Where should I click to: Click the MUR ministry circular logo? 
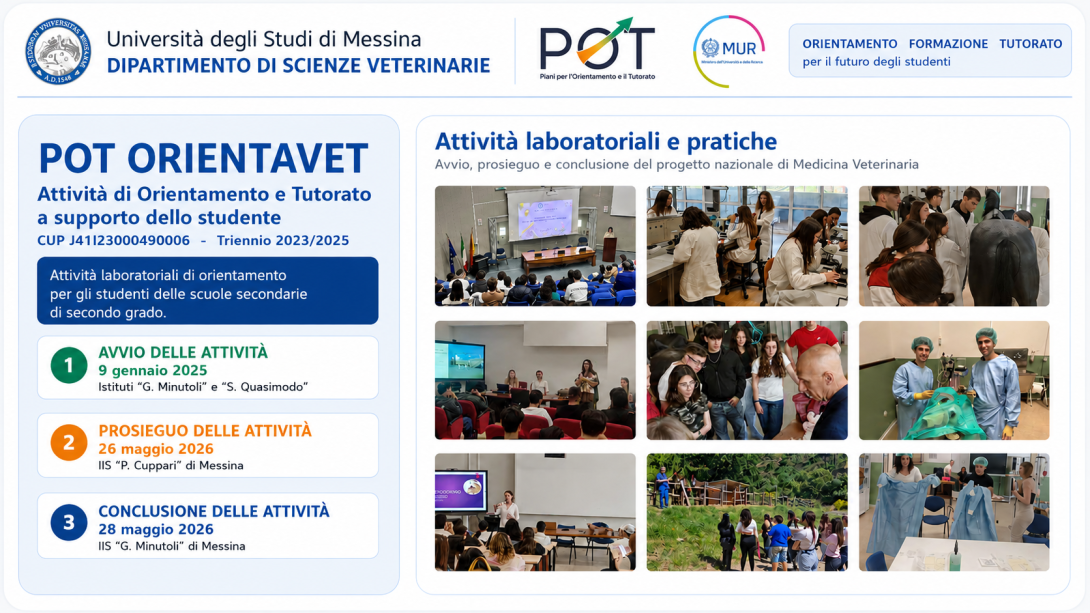click(729, 51)
